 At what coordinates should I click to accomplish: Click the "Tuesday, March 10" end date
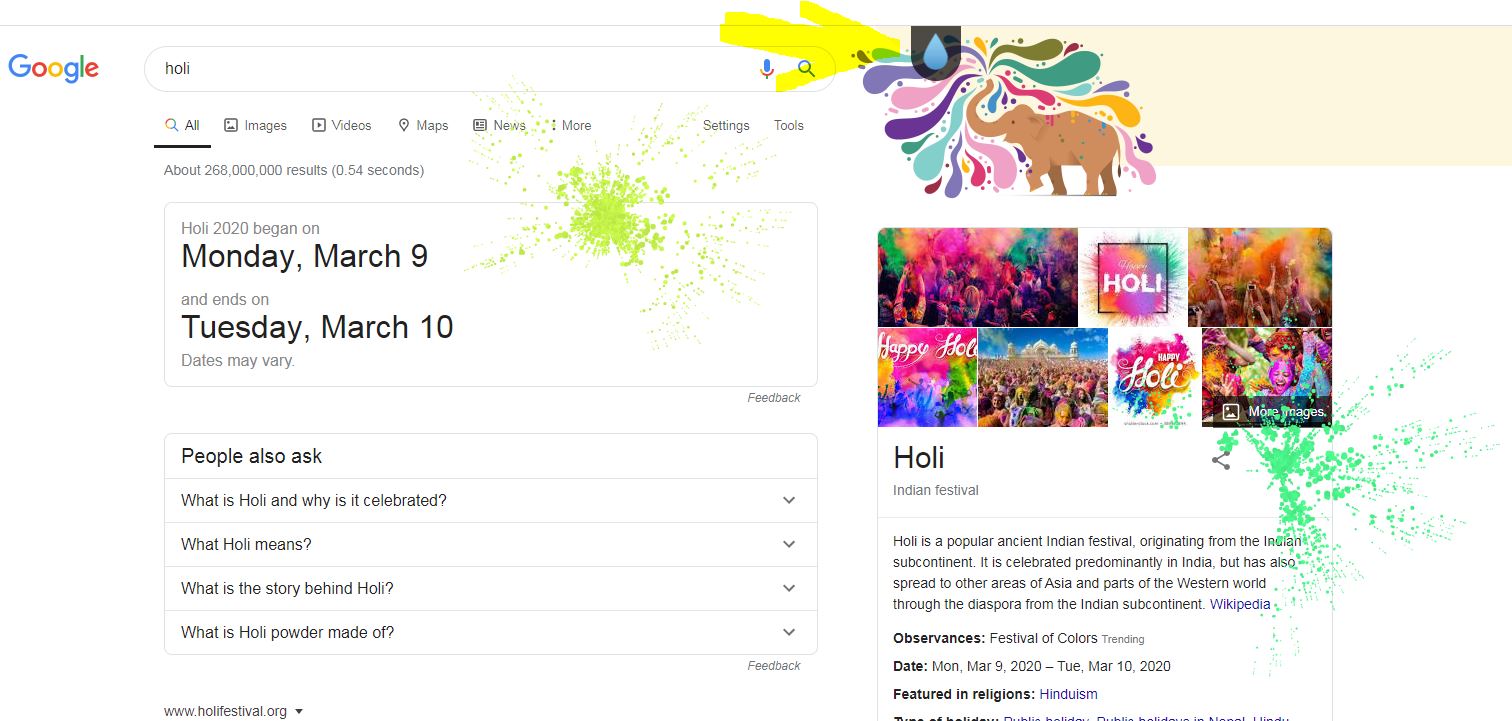click(x=317, y=327)
